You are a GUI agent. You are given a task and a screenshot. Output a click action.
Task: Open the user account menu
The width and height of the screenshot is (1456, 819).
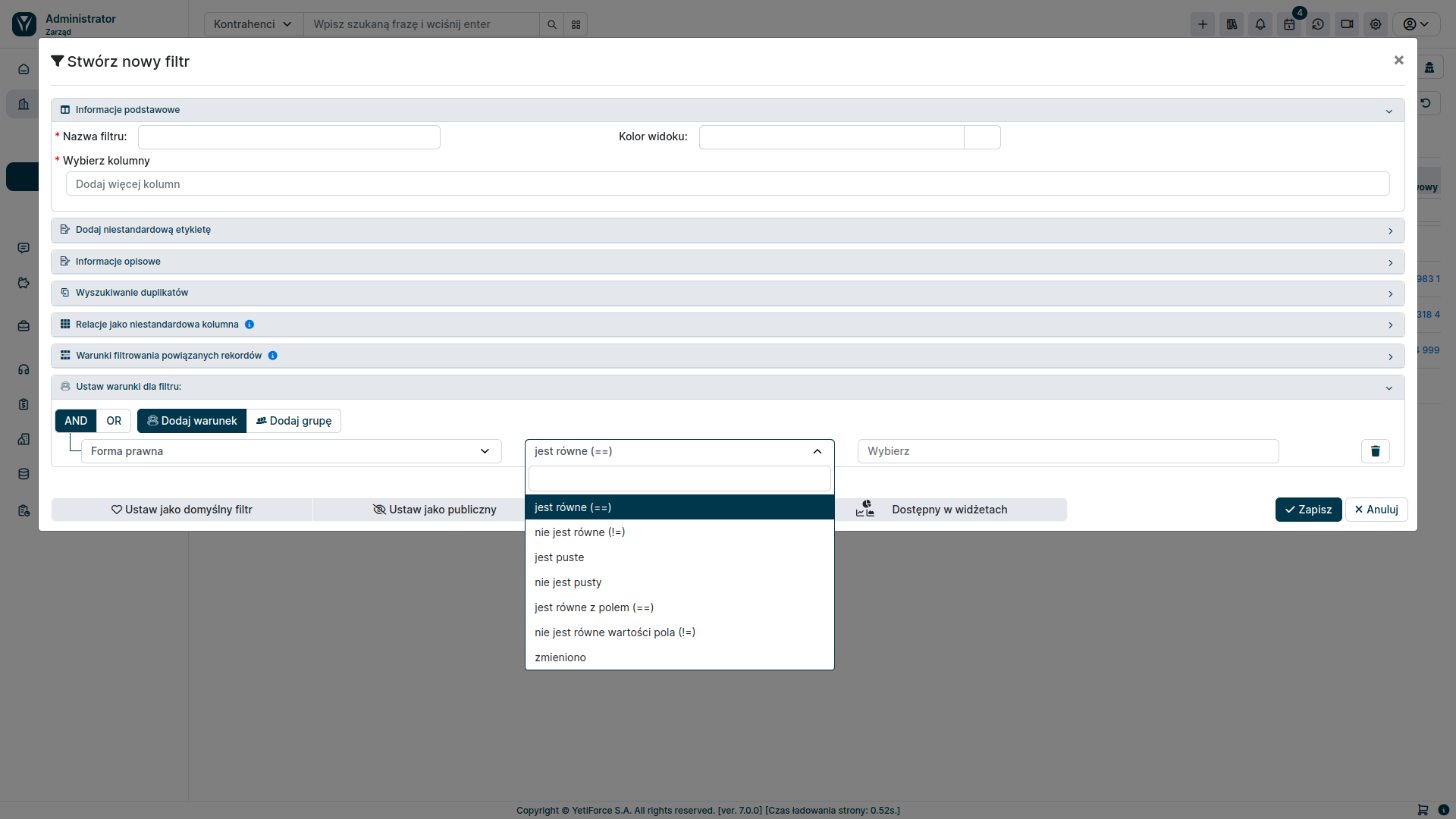pyautogui.click(x=1416, y=24)
